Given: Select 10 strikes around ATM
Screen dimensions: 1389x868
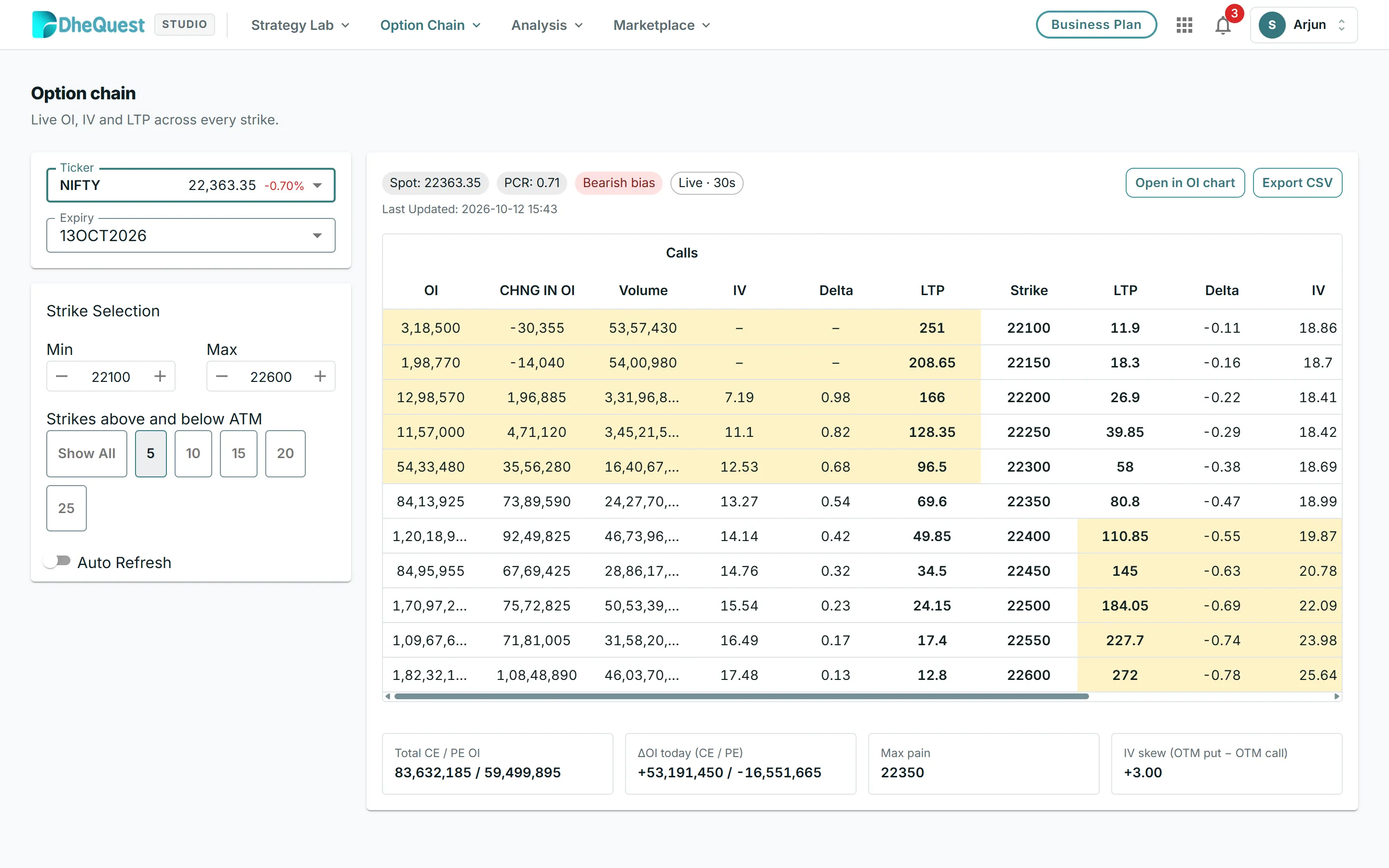Looking at the screenshot, I should (193, 453).
